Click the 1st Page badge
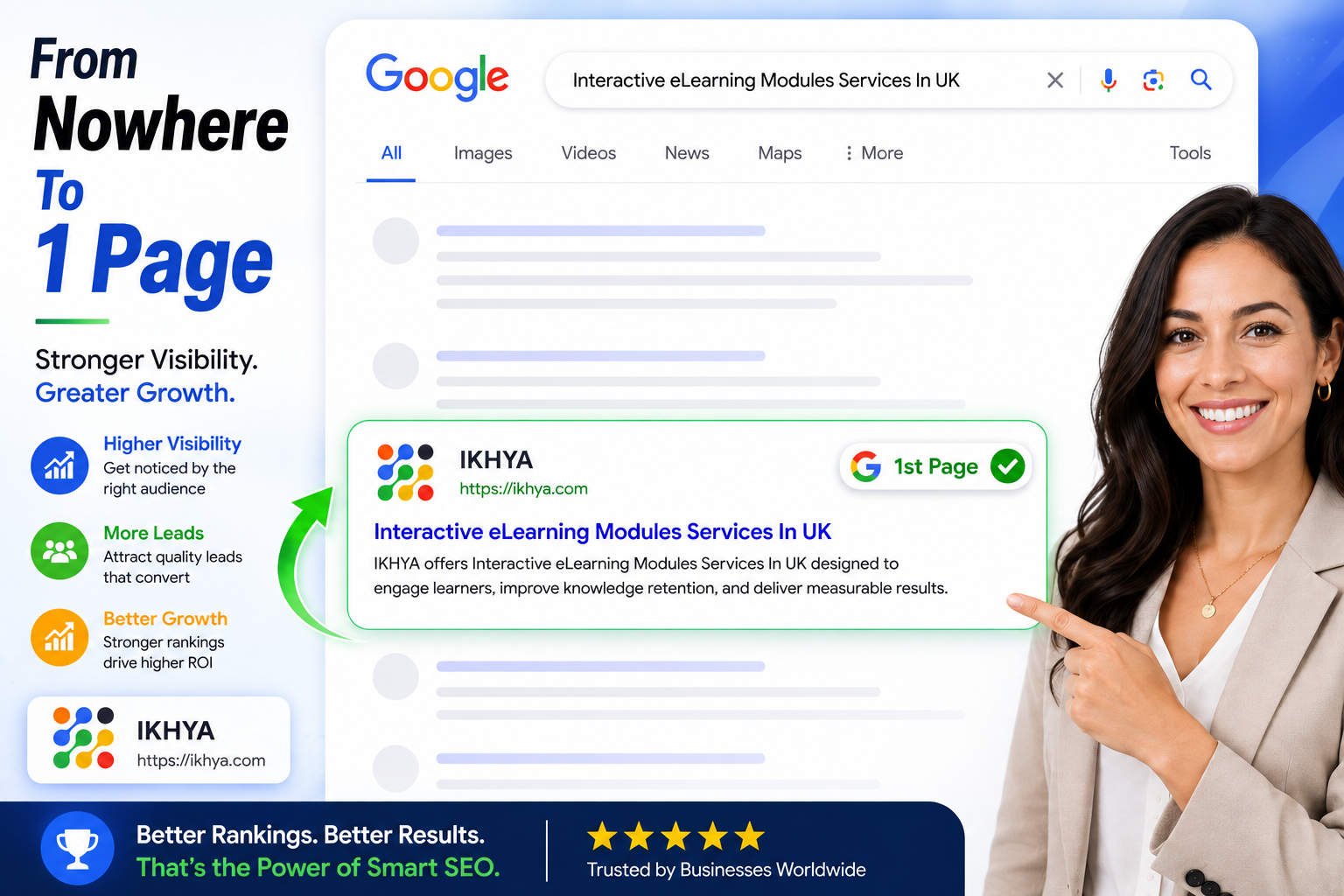 [x=936, y=466]
